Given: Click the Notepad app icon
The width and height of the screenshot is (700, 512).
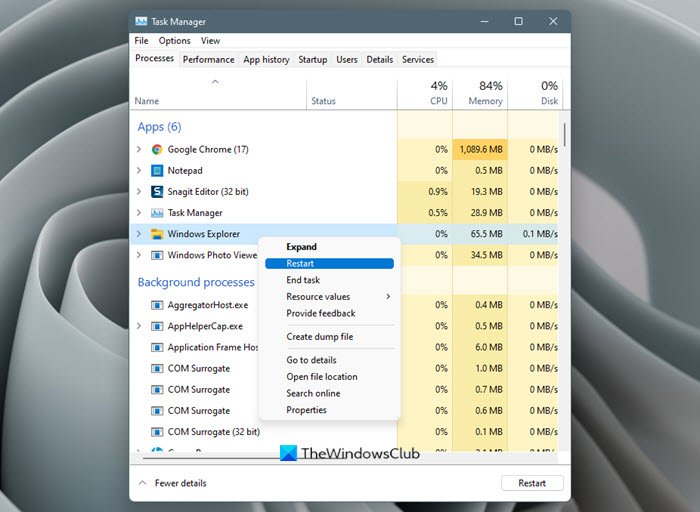Looking at the screenshot, I should pos(157,171).
